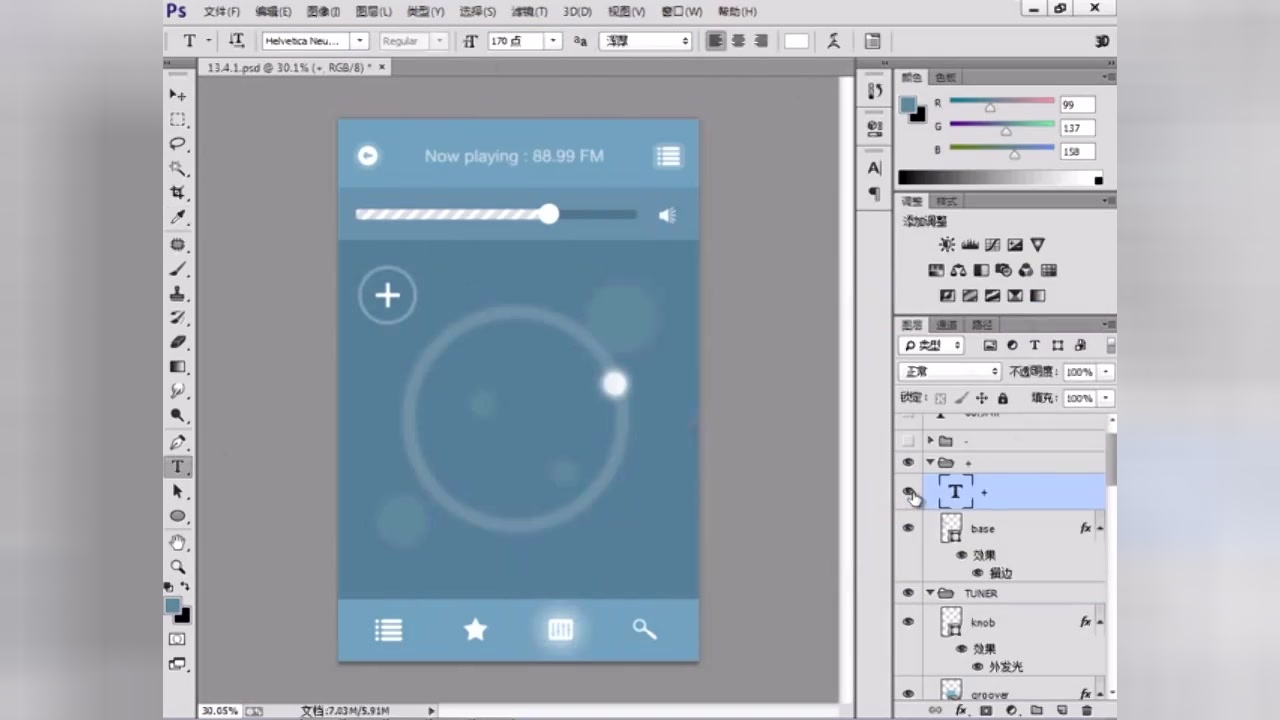Select the Move tool
Screen dimensions: 1280x720
tap(178, 94)
